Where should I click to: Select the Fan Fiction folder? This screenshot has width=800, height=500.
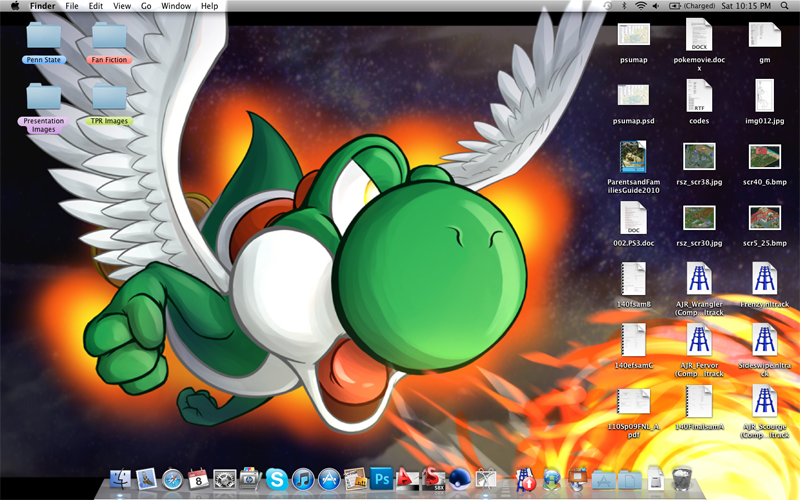click(x=109, y=43)
